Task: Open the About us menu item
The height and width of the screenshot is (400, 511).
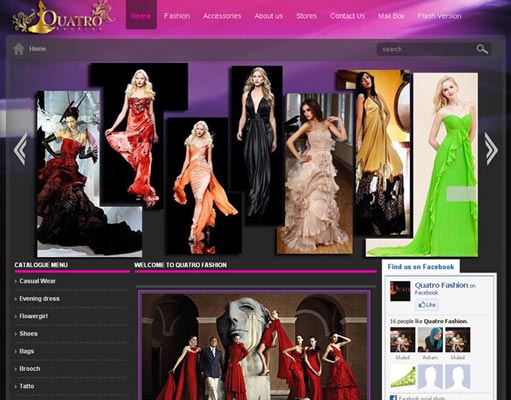Action: (269, 16)
